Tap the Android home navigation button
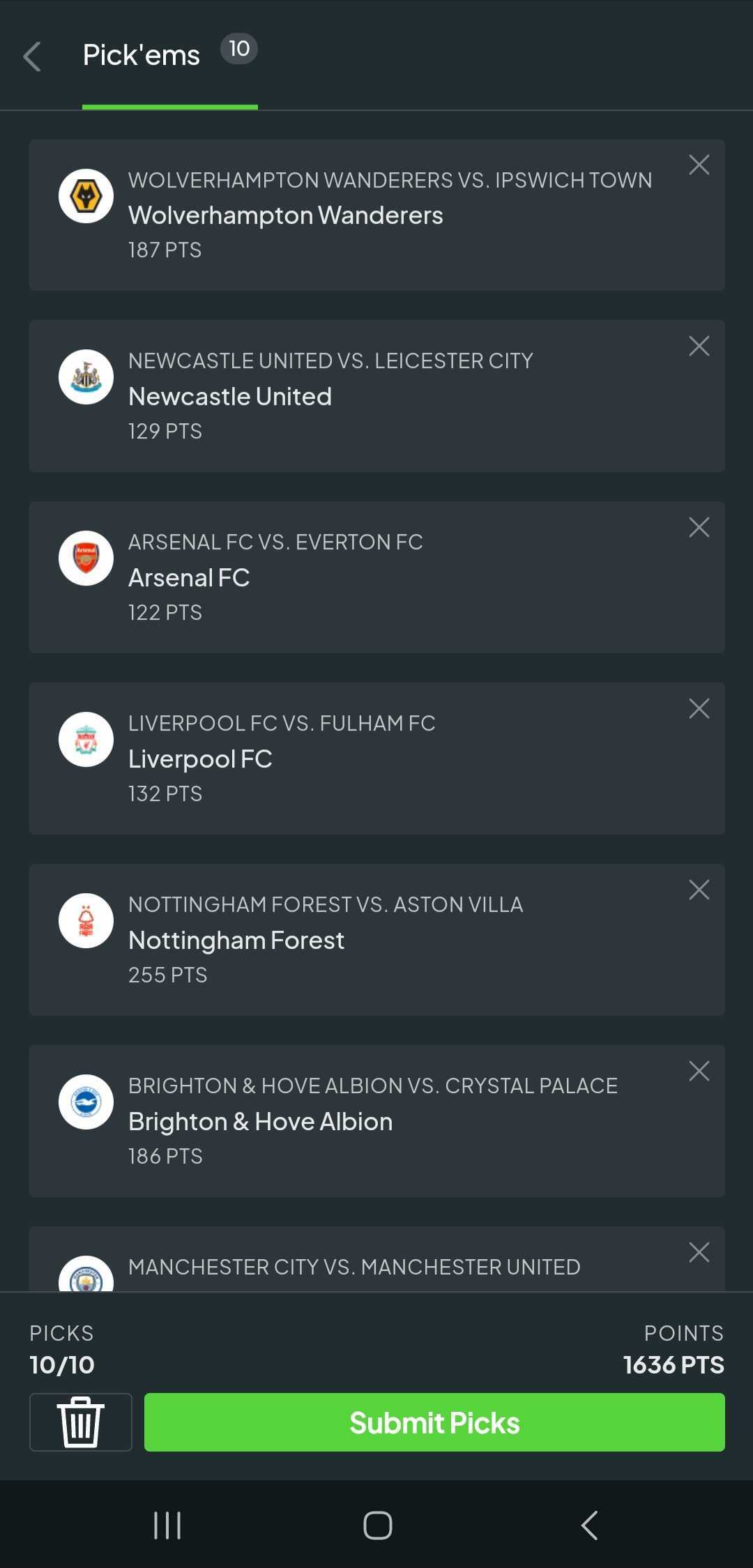Viewport: 753px width, 1568px height. click(377, 1525)
